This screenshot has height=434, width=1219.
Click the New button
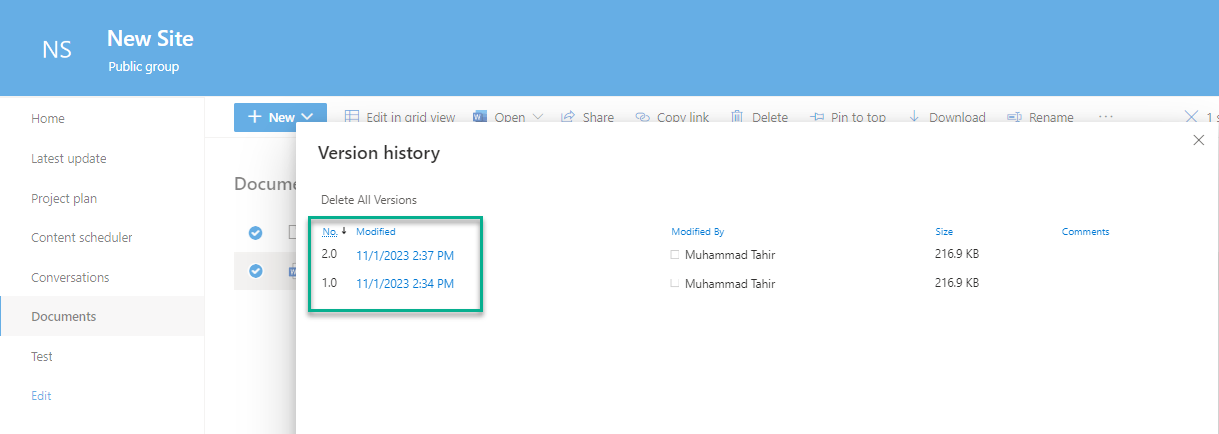280,117
